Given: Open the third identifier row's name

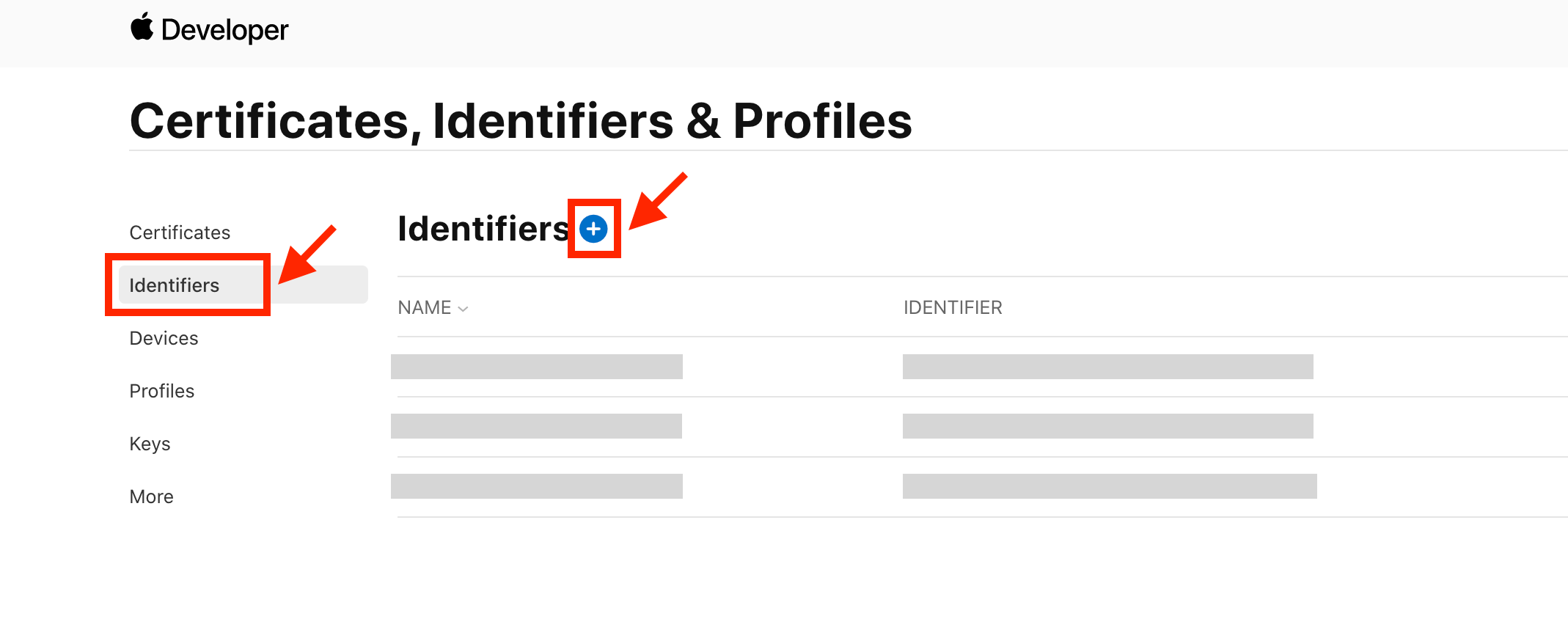Looking at the screenshot, I should click(537, 486).
